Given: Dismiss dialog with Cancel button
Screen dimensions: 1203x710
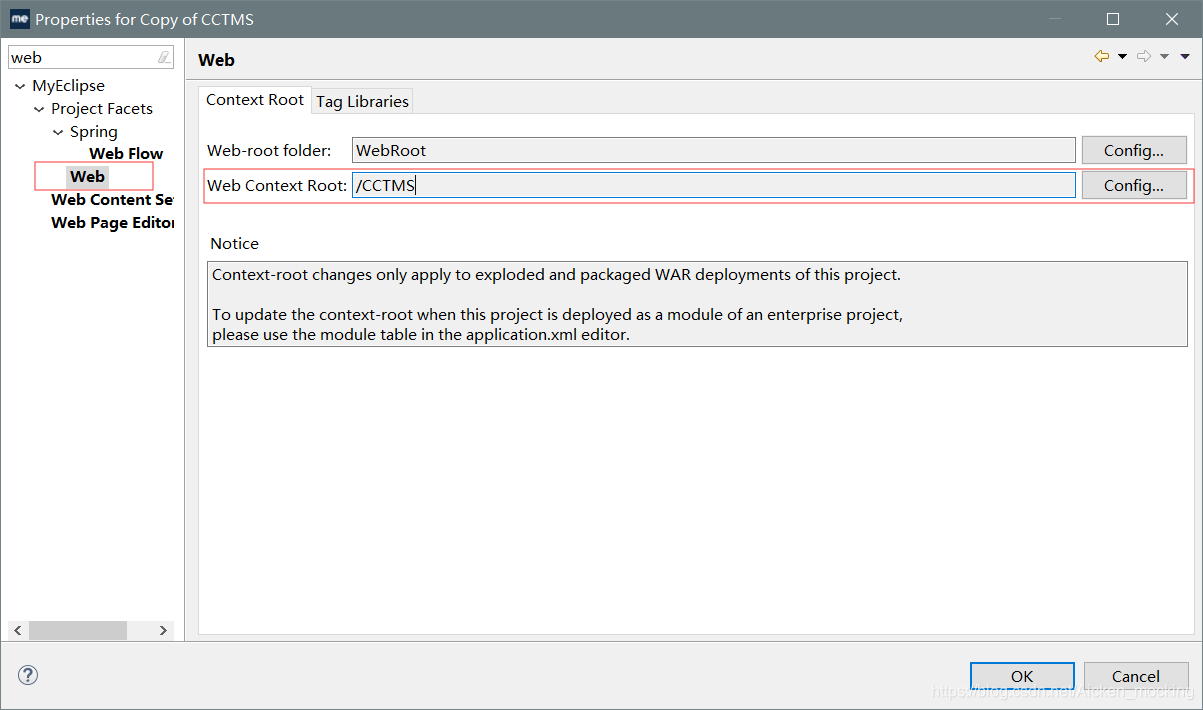Looking at the screenshot, I should (x=1136, y=676).
